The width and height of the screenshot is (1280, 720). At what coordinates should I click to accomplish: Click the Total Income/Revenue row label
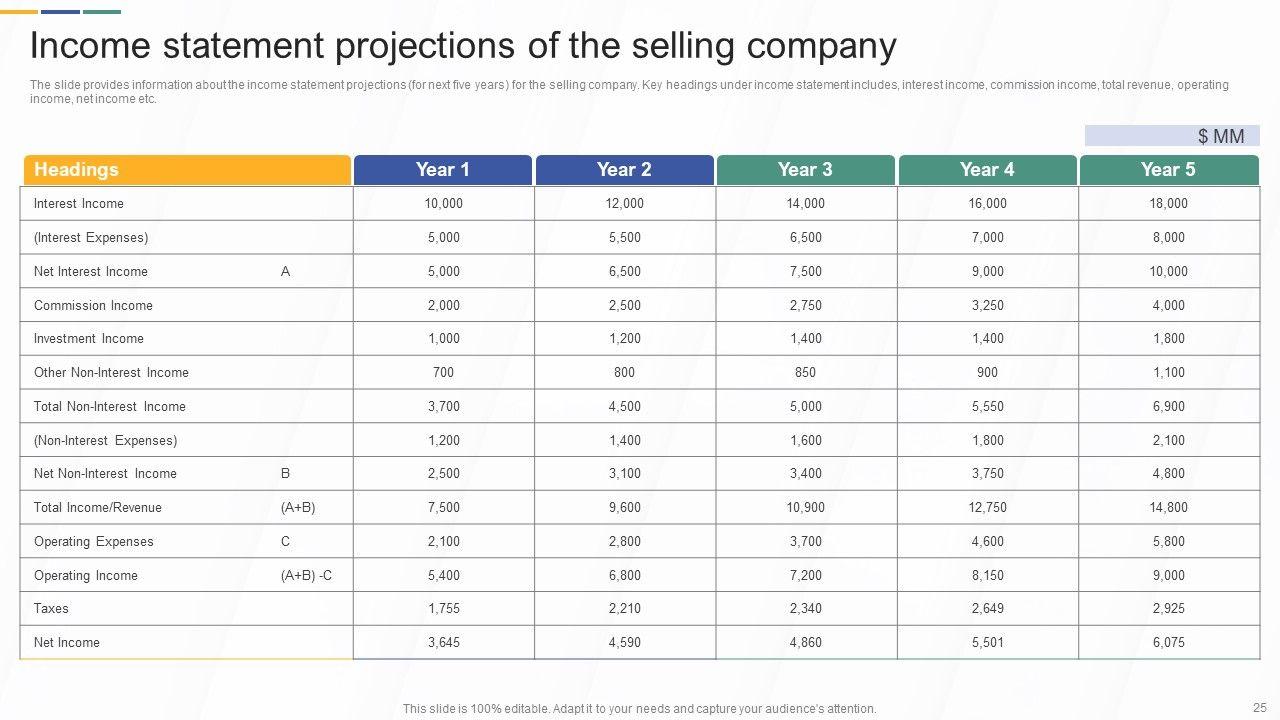[x=98, y=508]
